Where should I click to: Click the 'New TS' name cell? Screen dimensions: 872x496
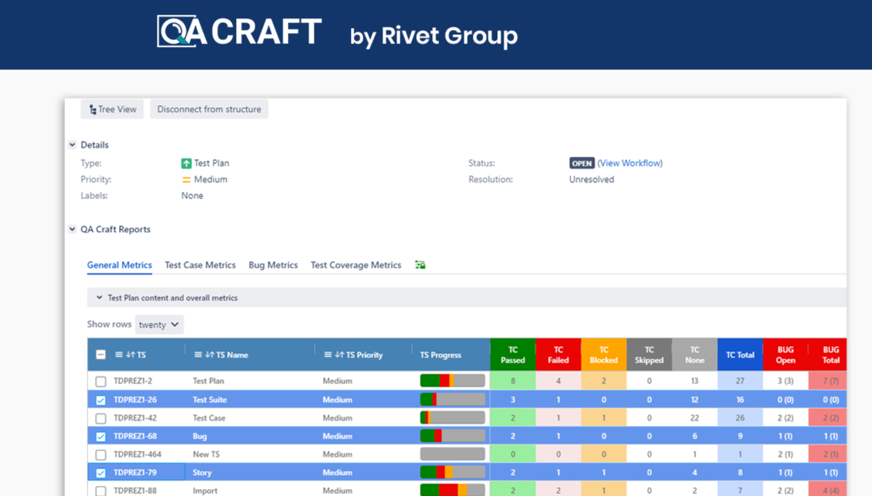pos(206,455)
